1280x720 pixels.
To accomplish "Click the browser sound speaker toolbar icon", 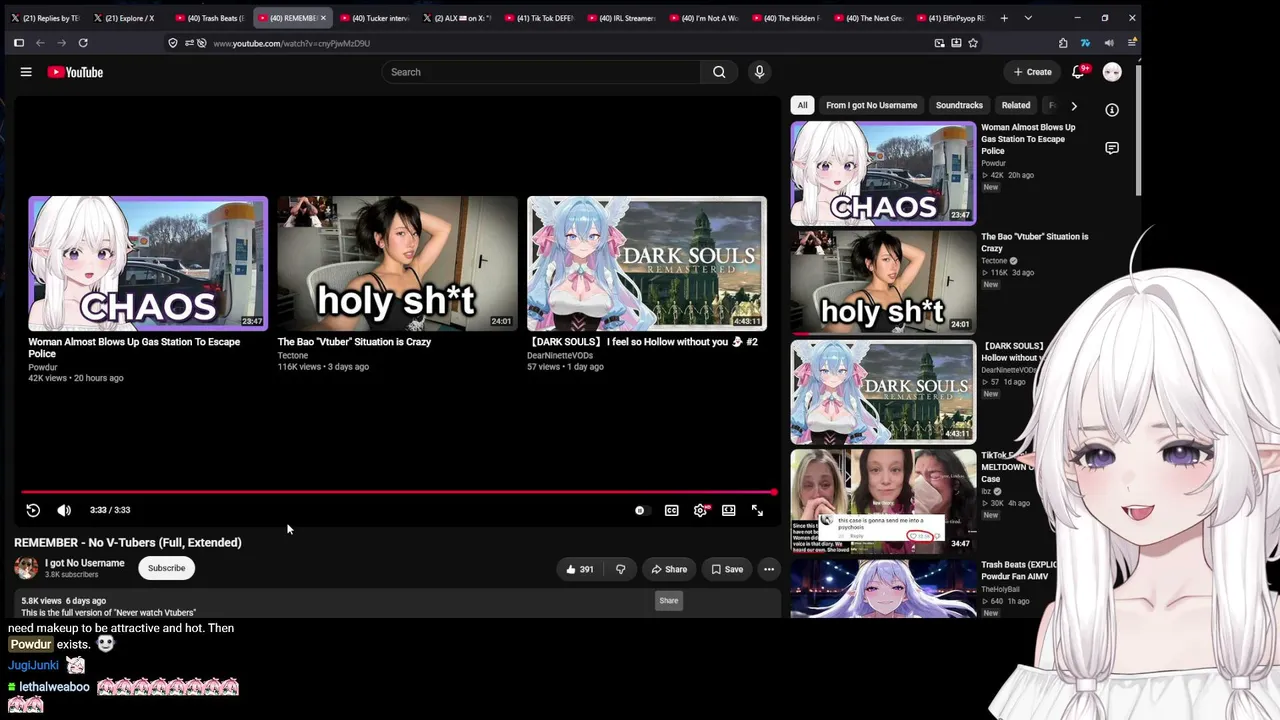I will (x=1109, y=43).
